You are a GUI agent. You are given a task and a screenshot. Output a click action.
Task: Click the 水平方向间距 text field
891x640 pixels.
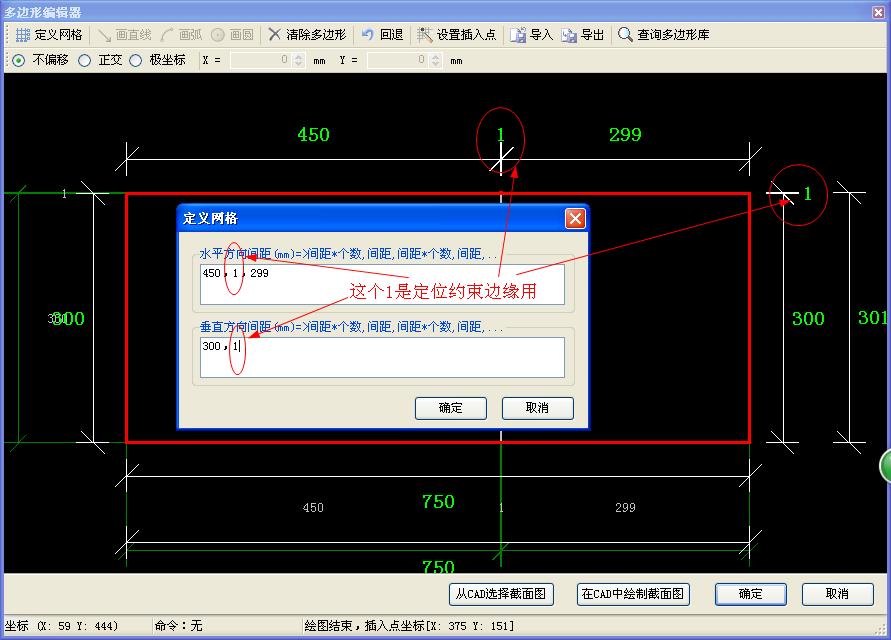pos(382,284)
